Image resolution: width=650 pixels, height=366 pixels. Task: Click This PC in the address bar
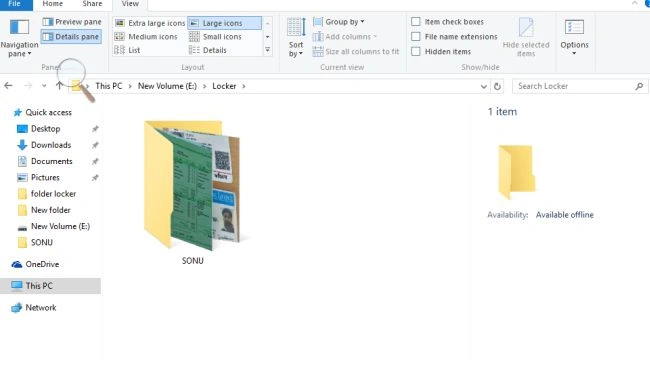[109, 86]
